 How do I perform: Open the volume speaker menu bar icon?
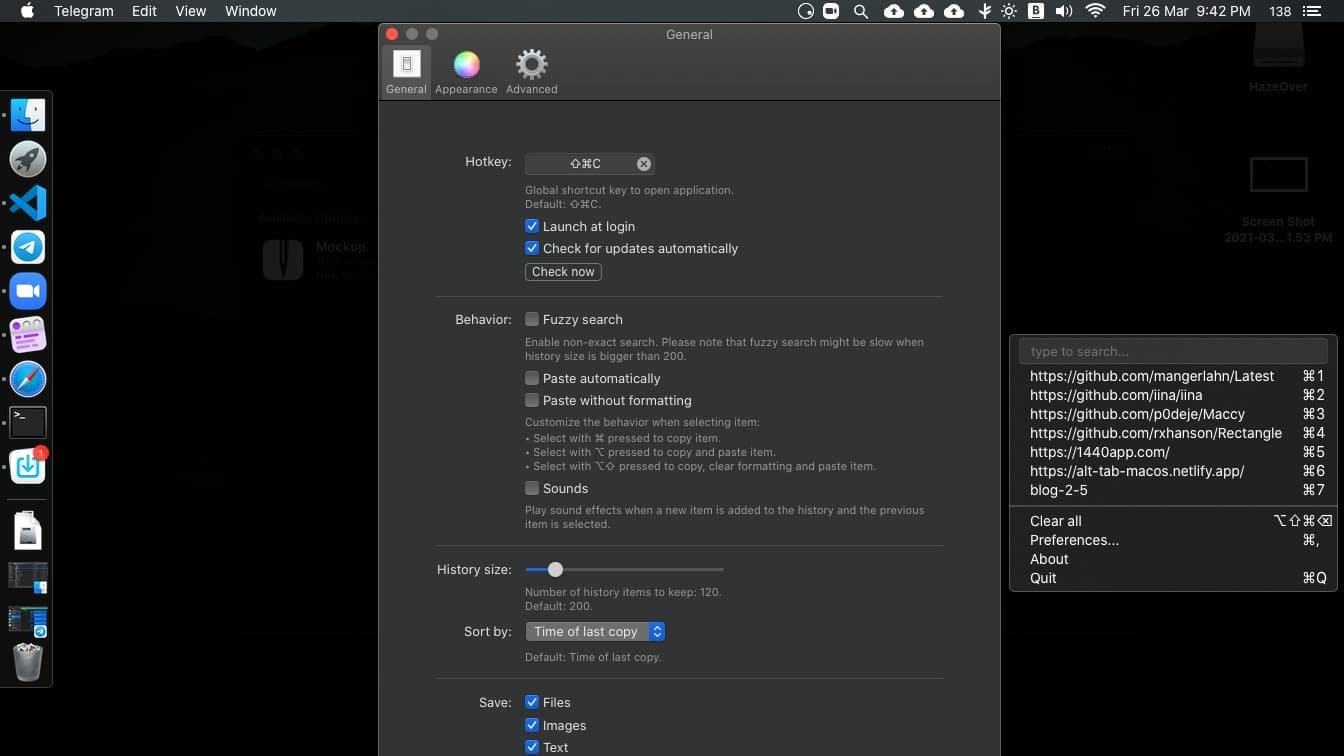[1064, 11]
